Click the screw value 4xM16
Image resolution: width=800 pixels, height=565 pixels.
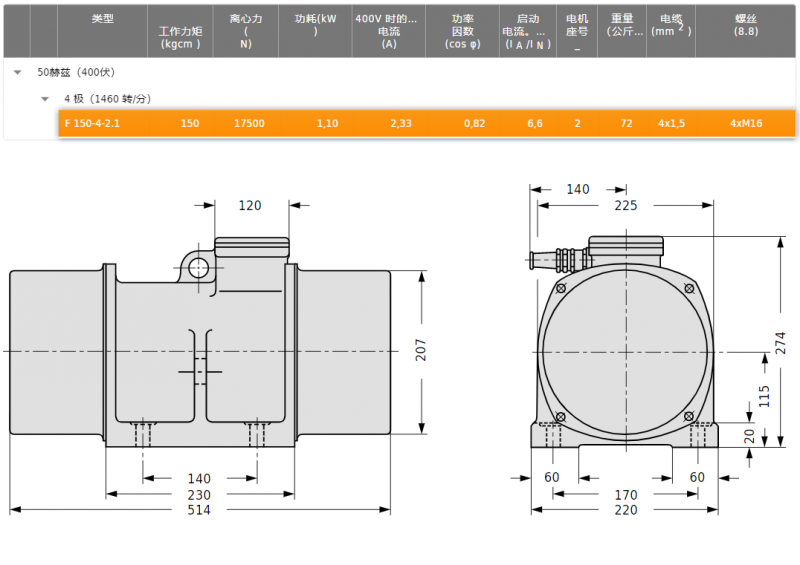coord(746,124)
